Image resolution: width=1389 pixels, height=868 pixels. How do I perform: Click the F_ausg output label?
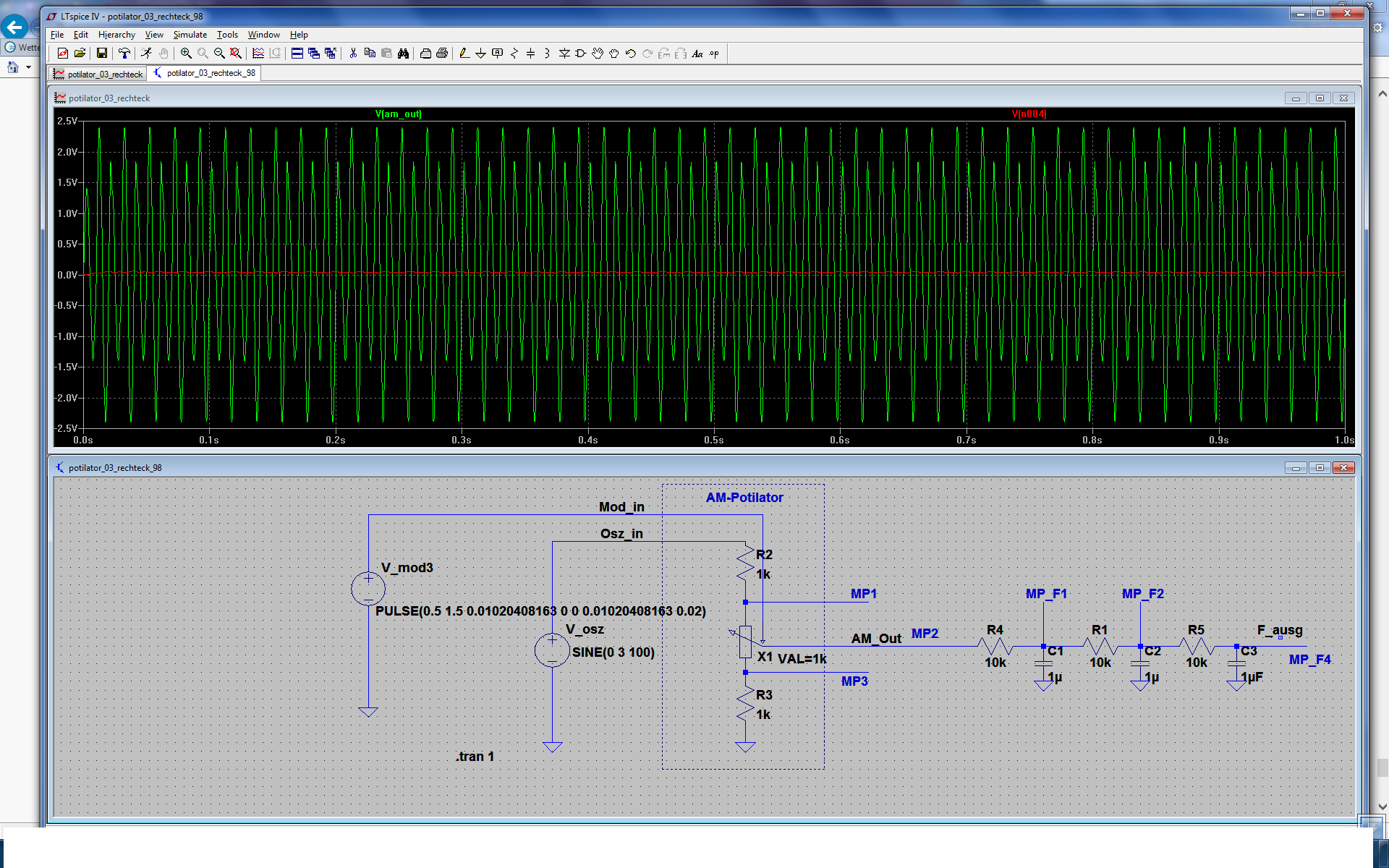(1280, 630)
